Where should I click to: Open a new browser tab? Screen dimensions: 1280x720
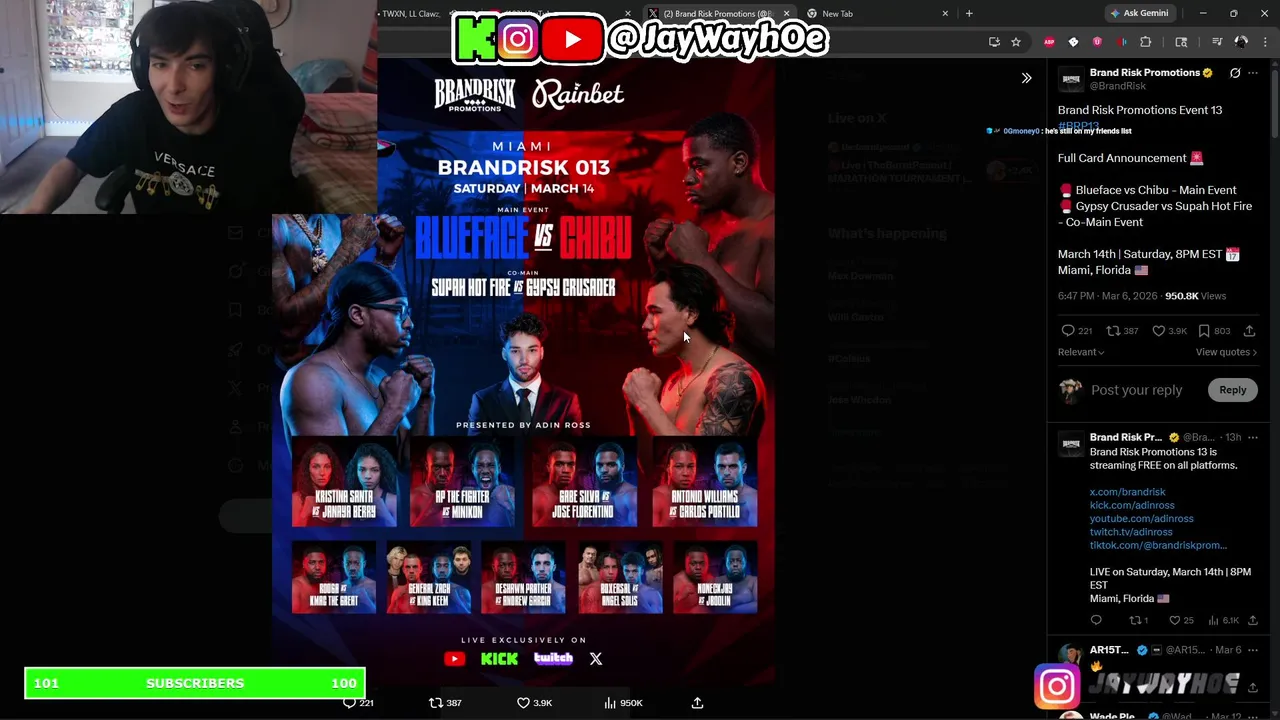click(x=969, y=14)
